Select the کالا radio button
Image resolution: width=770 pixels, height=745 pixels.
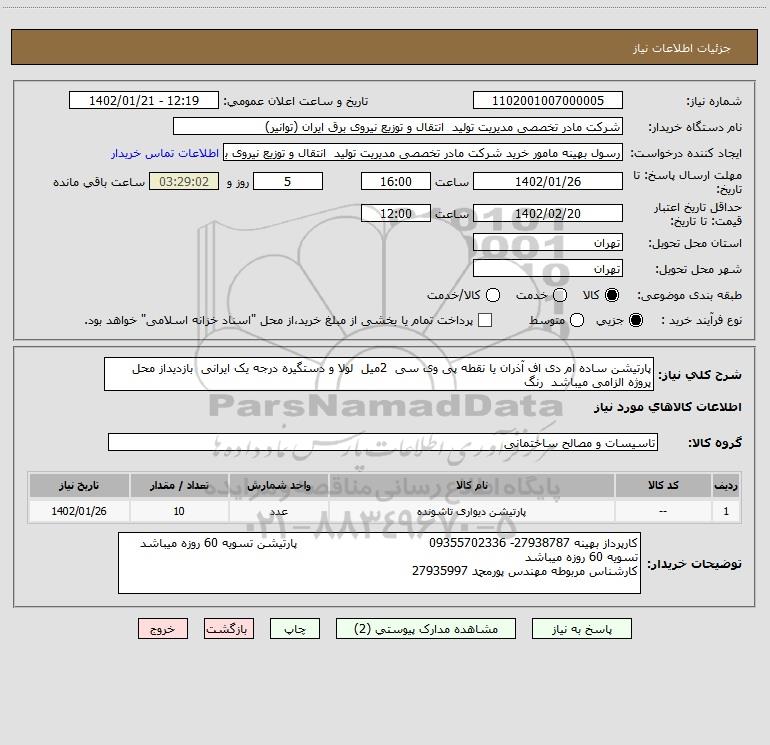click(x=612, y=295)
